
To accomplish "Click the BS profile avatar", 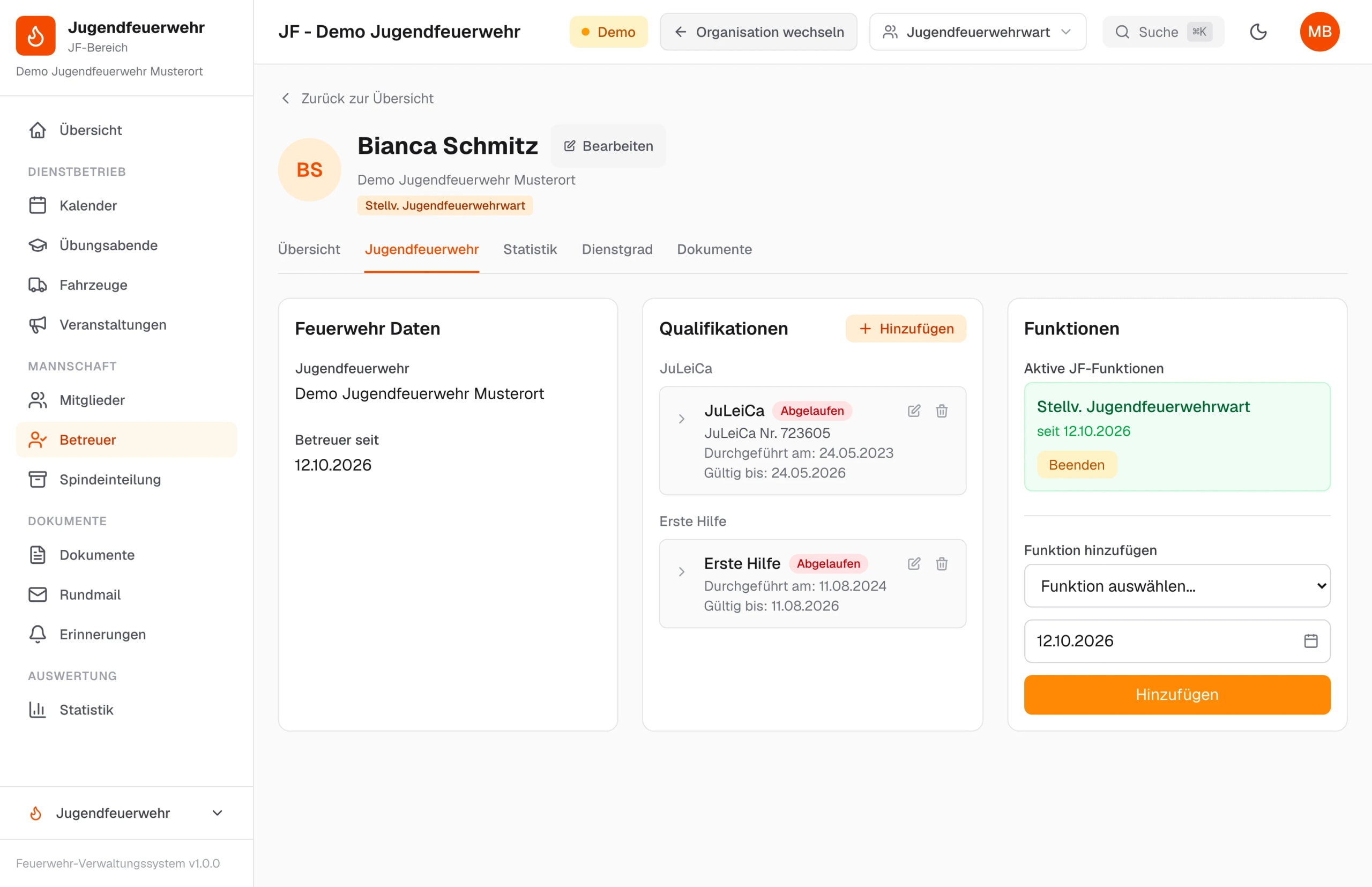I will [x=309, y=170].
